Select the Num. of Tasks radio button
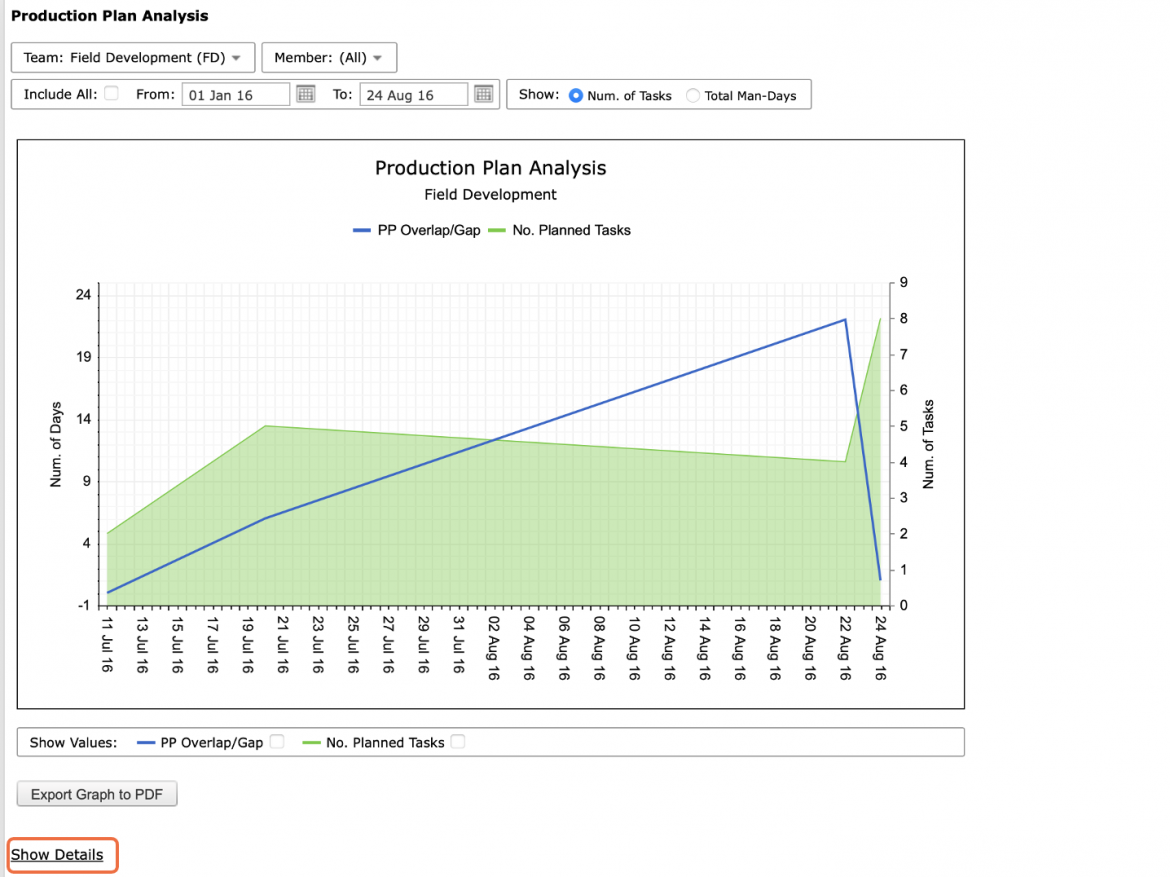The width and height of the screenshot is (1170, 877). [x=576, y=96]
